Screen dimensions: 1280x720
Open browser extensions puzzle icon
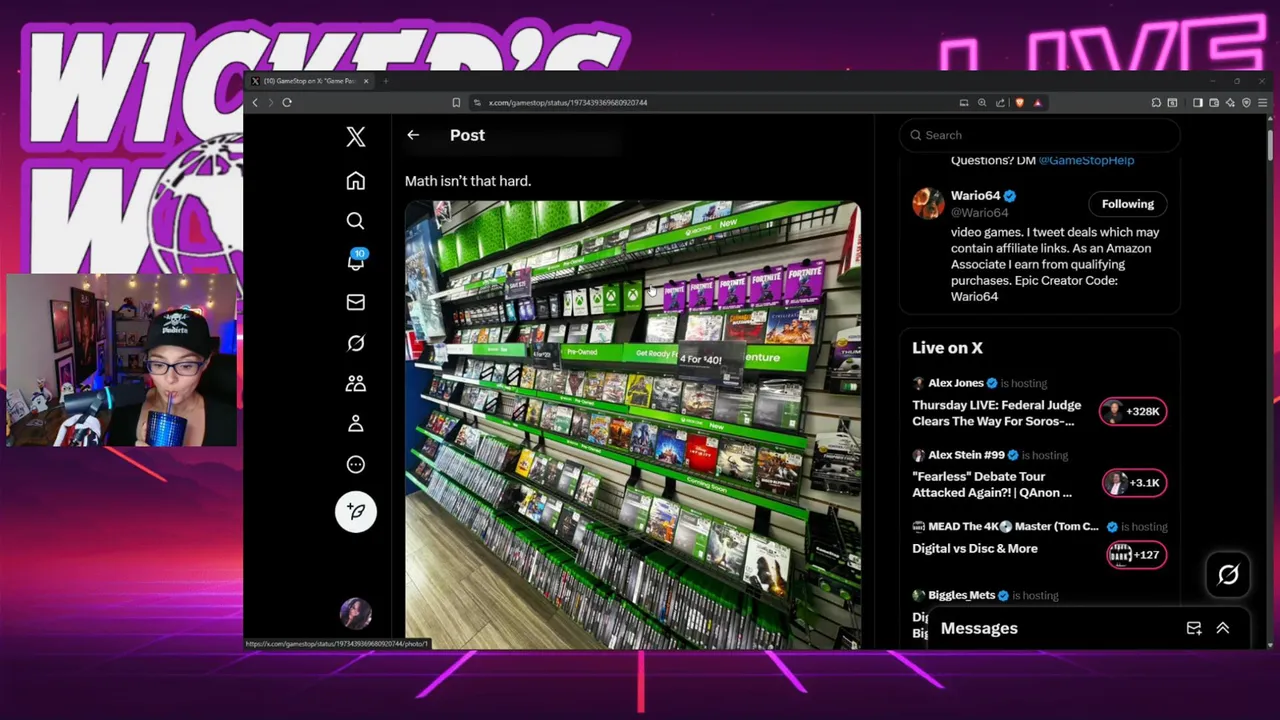[x=1156, y=102]
